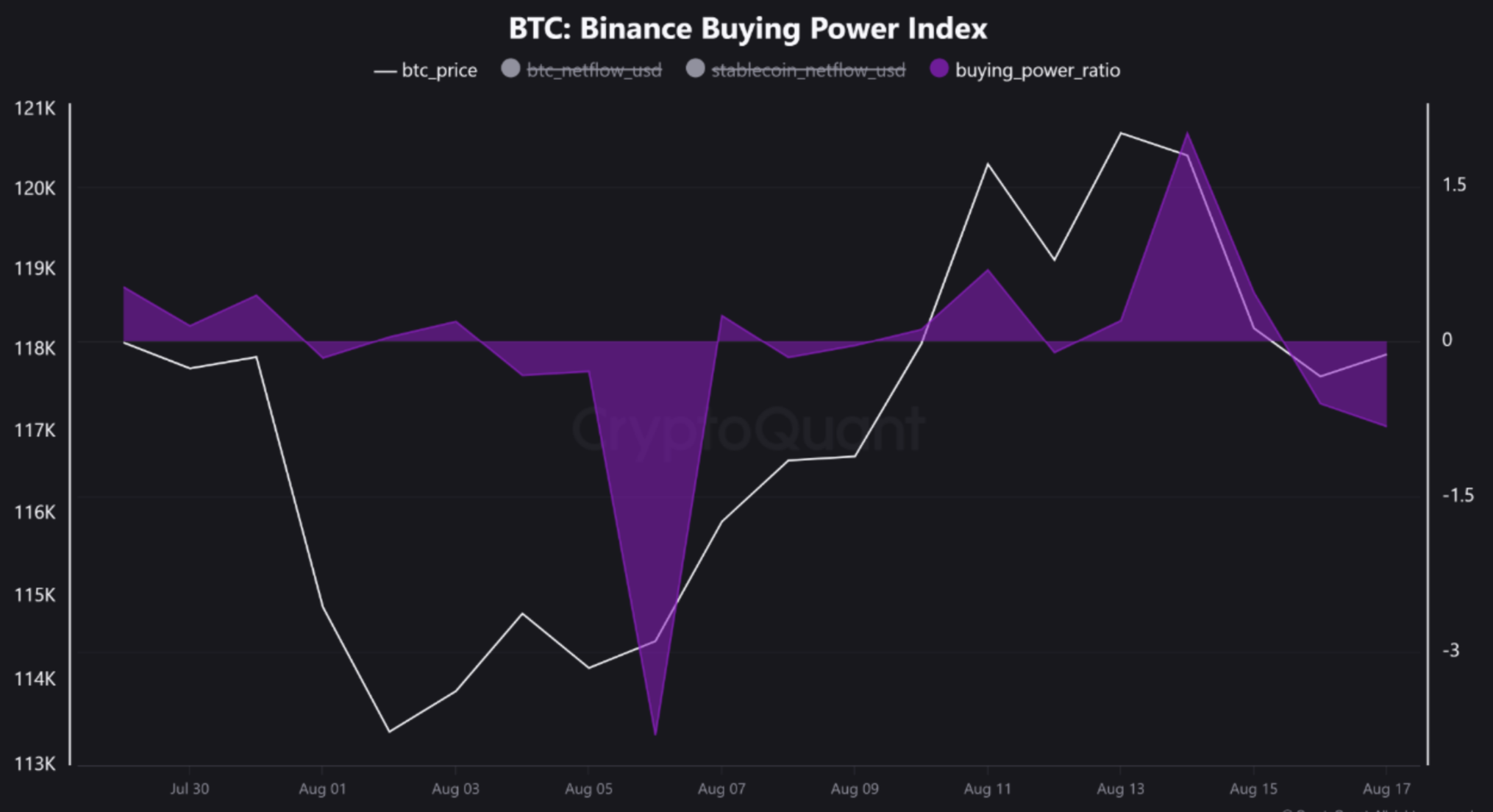Click the white line marker for btc_price
Image resolution: width=1493 pixels, height=812 pixels.
pos(385,71)
